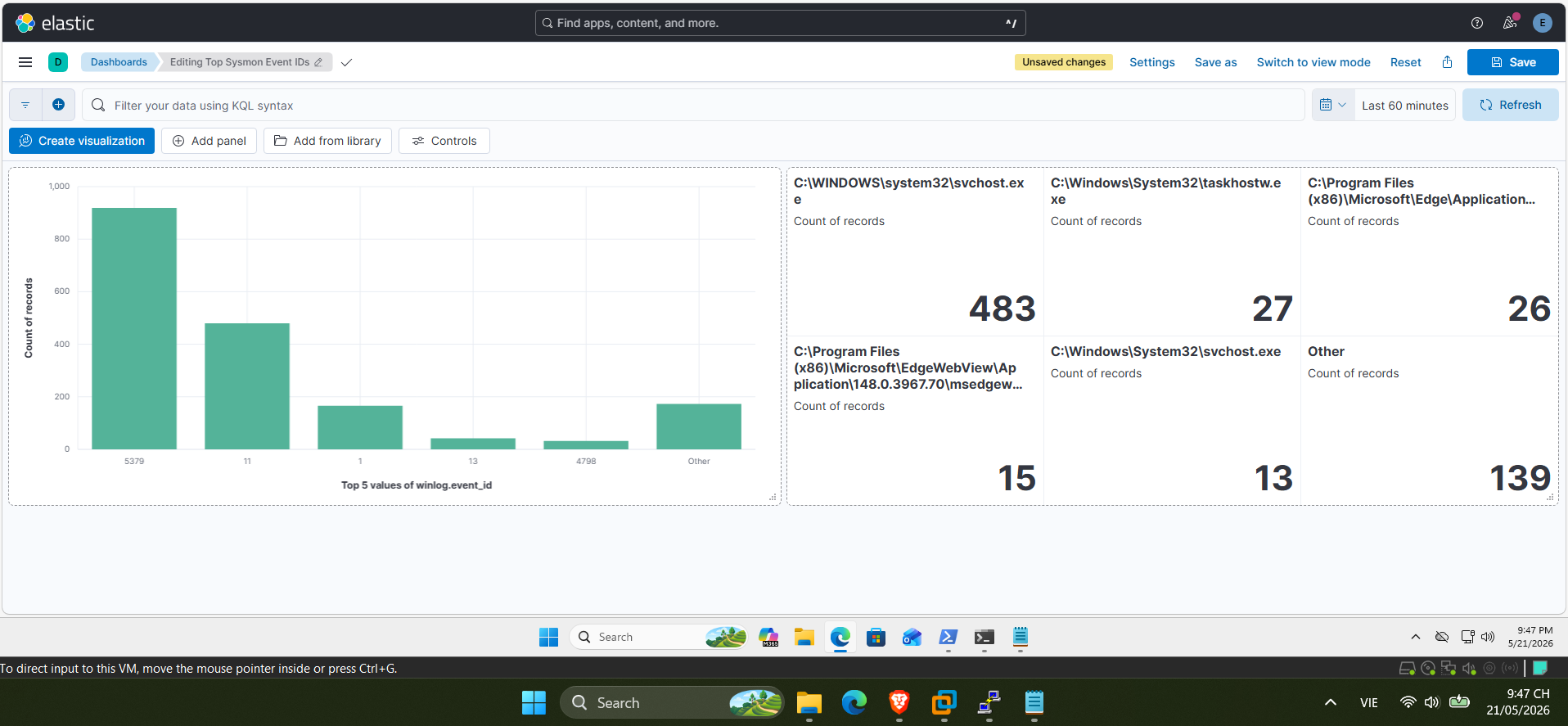
Task: Edit the dashboard title pencil icon
Action: click(318, 62)
